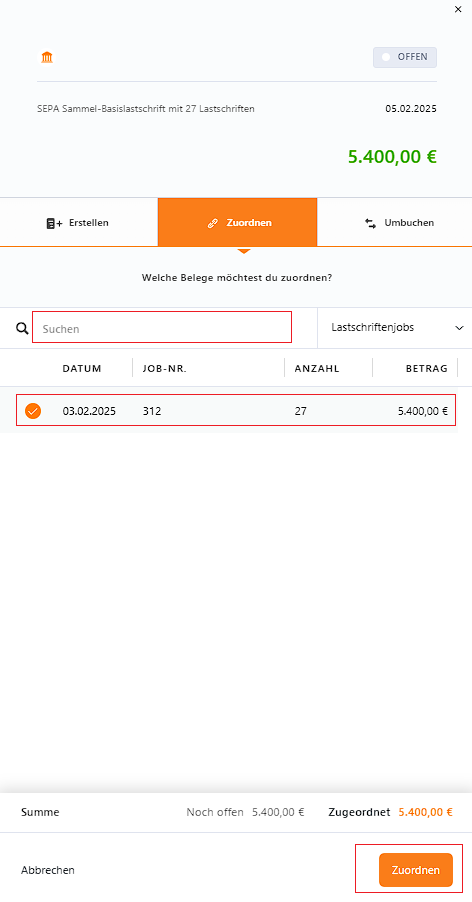Close the panel with the X icon
This screenshot has height=902, width=472.
click(458, 10)
